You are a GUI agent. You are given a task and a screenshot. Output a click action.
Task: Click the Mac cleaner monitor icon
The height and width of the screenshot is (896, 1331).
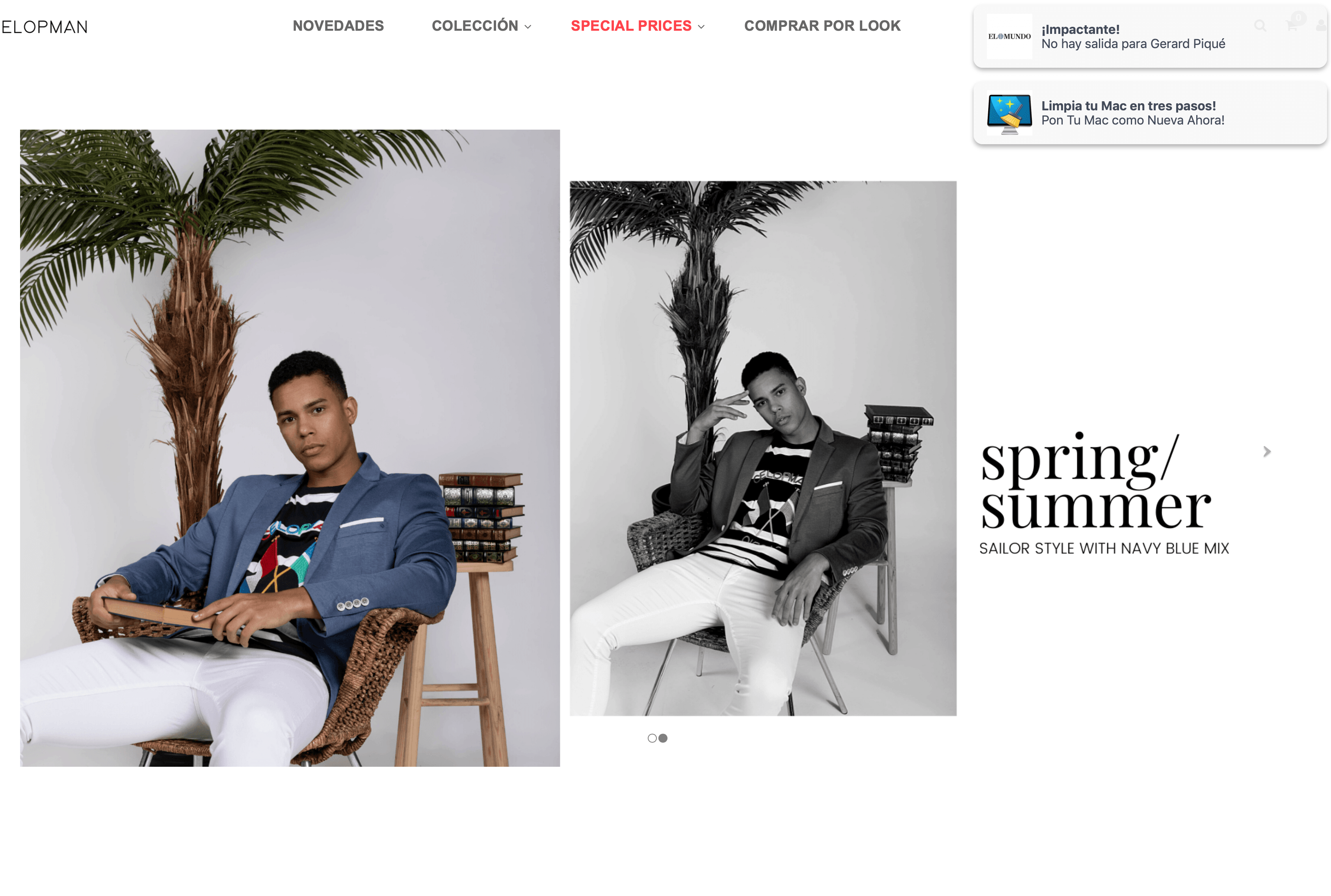1009,113
